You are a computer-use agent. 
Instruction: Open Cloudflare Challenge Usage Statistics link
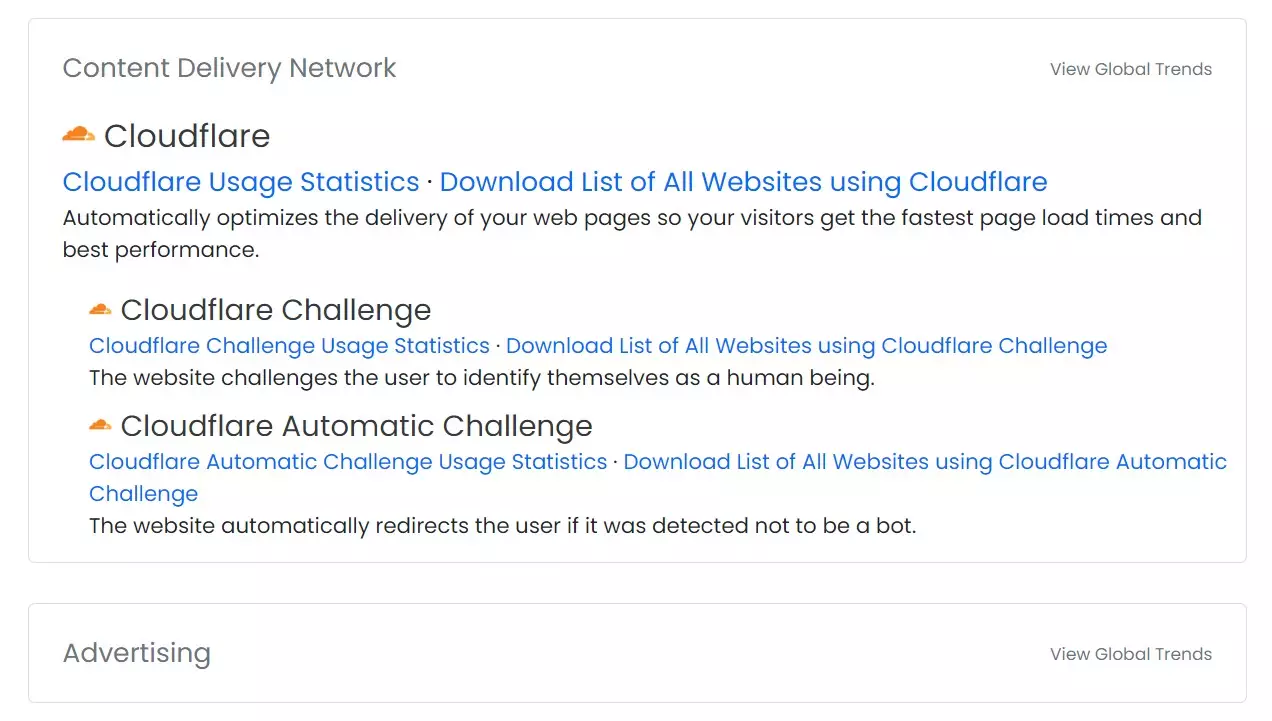tap(289, 346)
